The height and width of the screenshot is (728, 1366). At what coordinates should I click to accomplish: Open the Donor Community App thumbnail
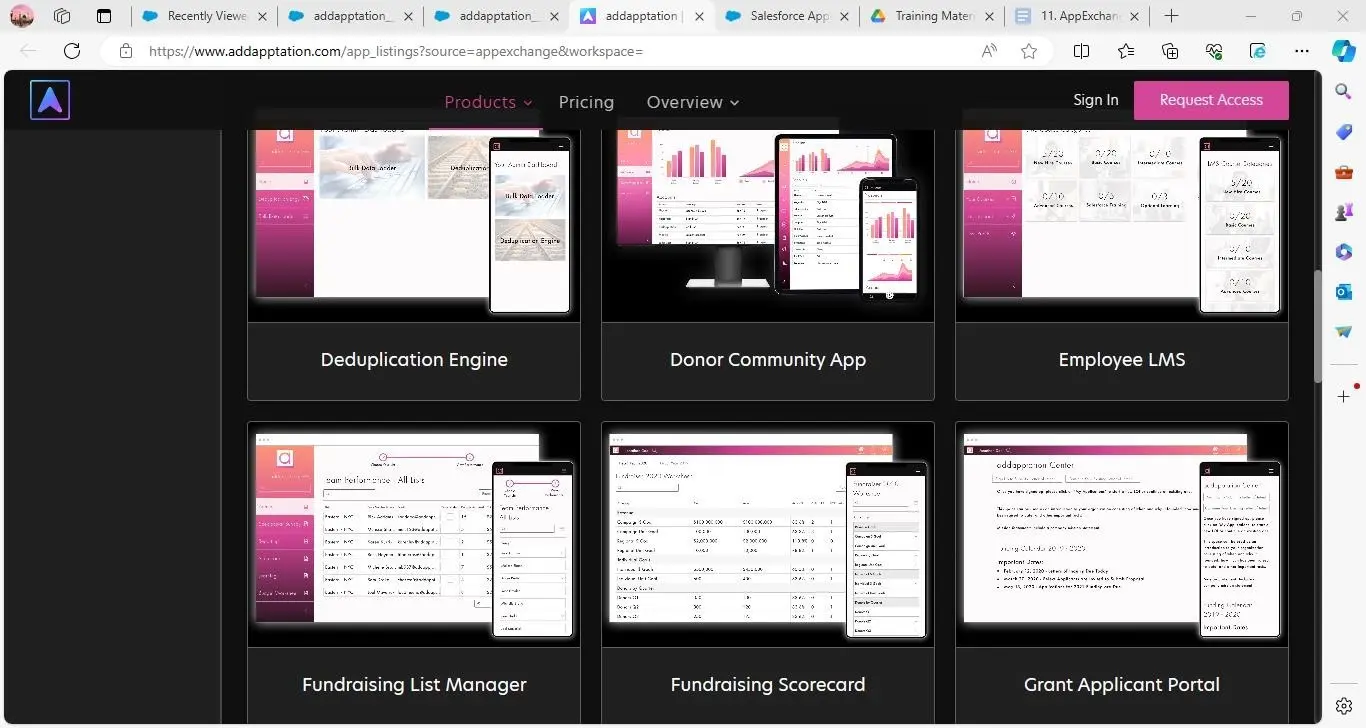pos(767,215)
